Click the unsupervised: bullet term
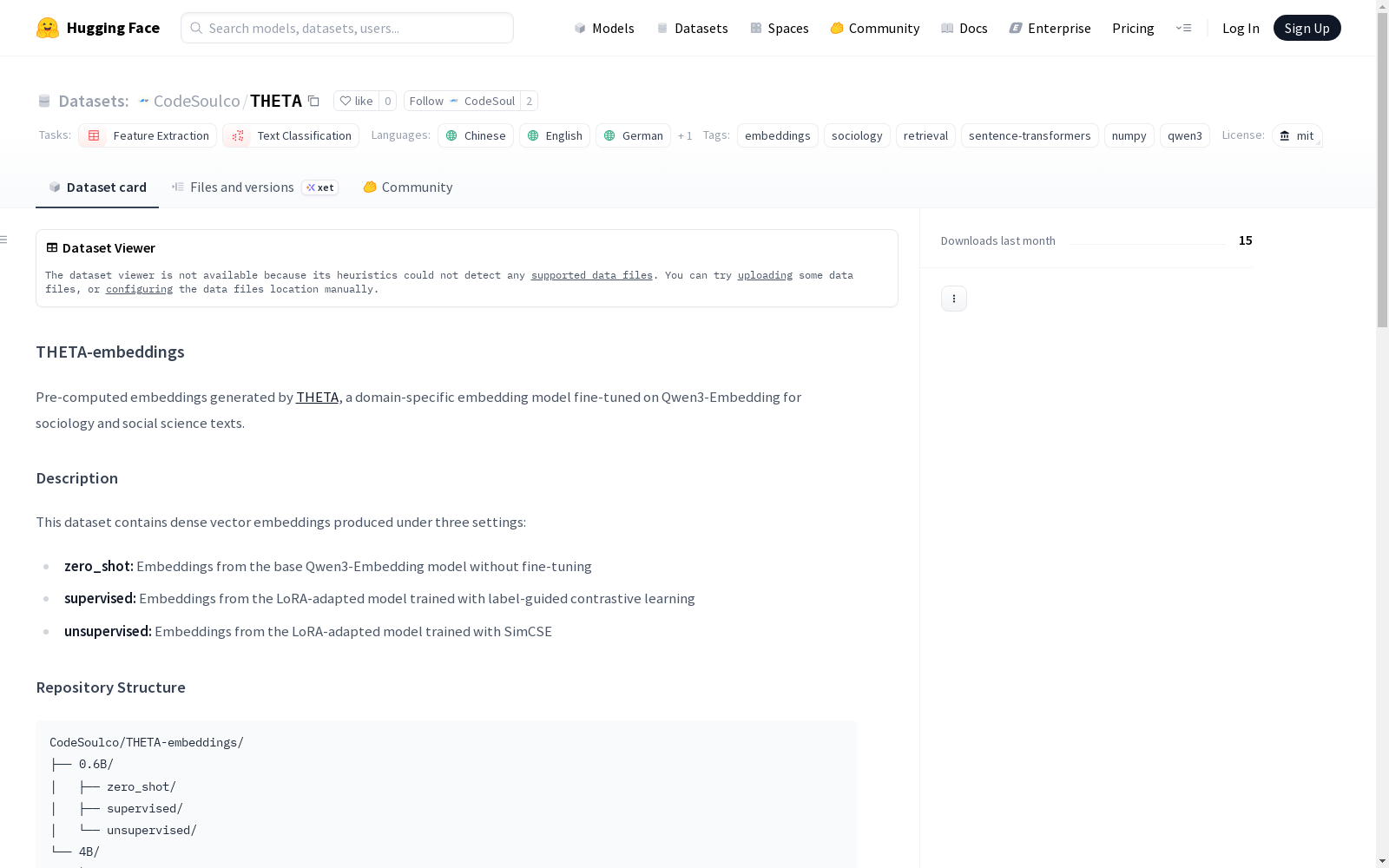The height and width of the screenshot is (868, 1389). tap(108, 631)
